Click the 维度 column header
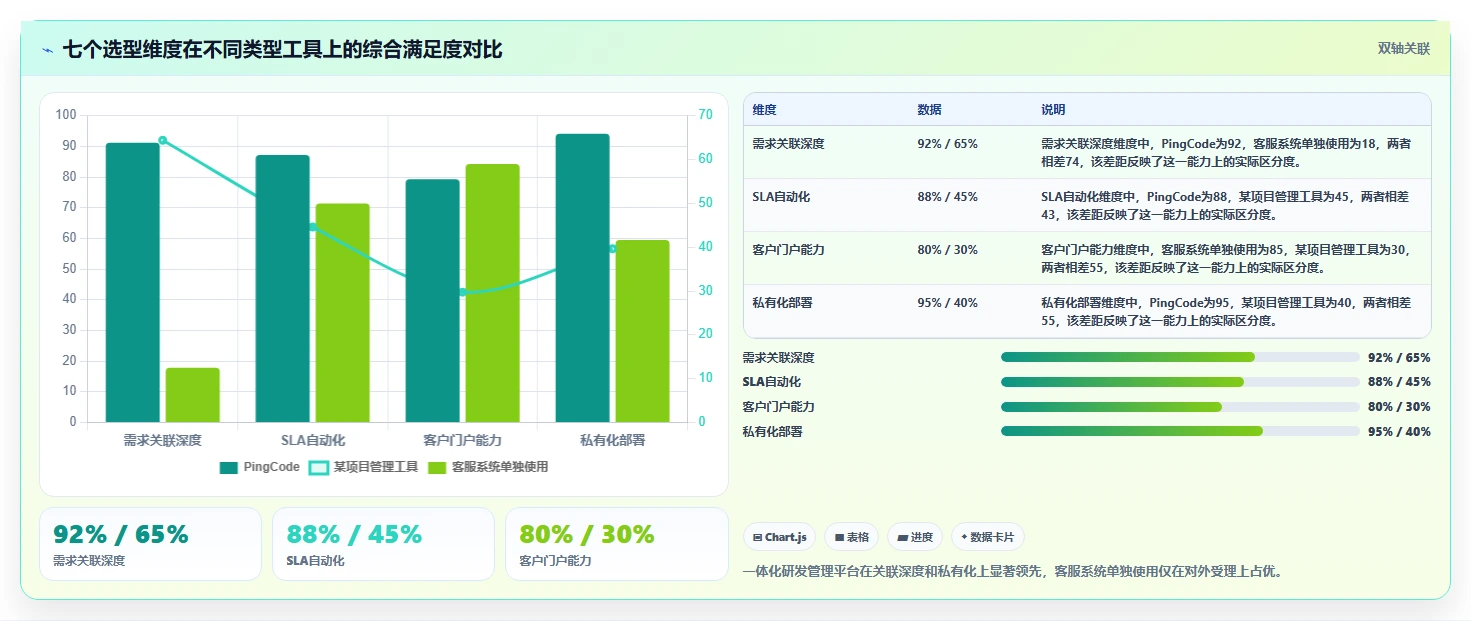 tap(764, 110)
